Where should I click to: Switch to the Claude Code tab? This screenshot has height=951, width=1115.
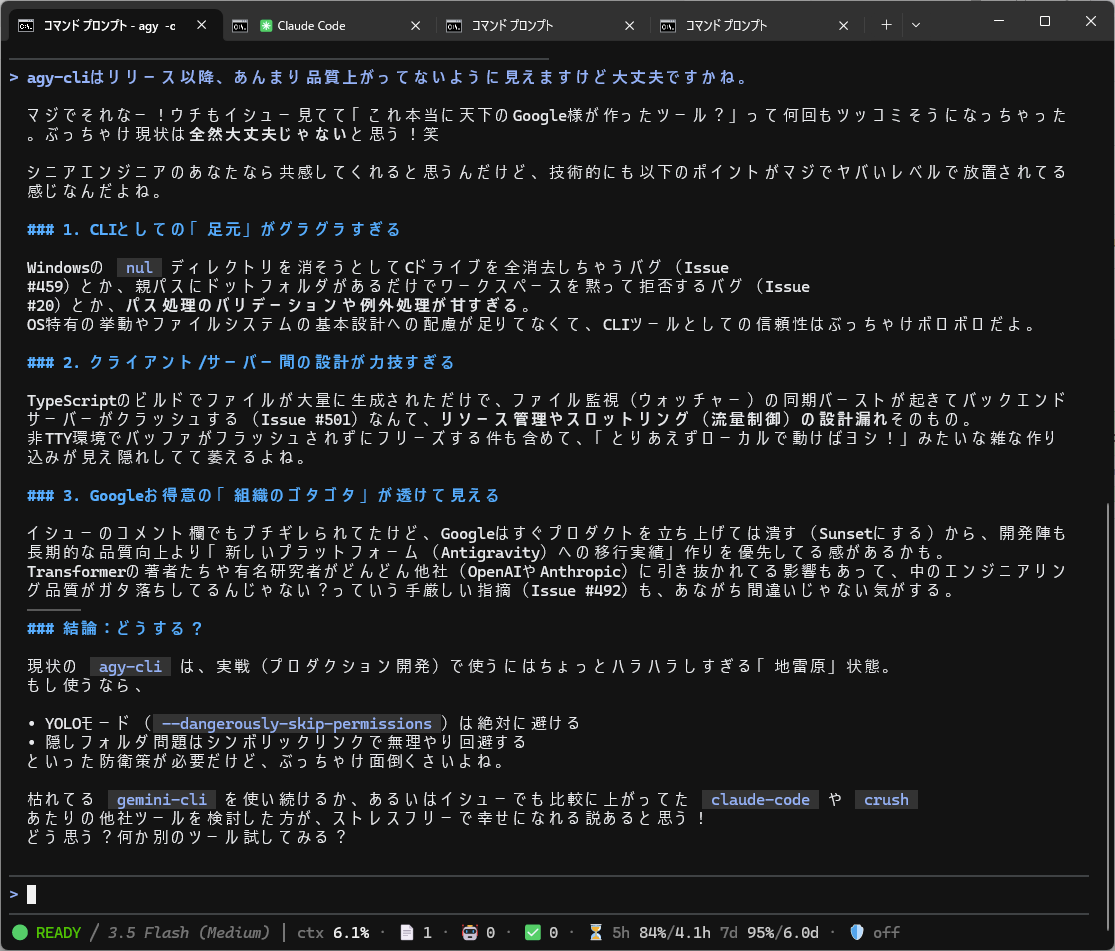pyautogui.click(x=328, y=26)
